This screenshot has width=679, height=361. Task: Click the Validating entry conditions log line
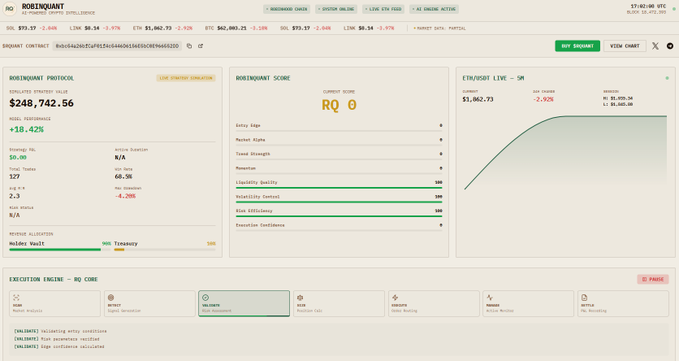point(60,331)
